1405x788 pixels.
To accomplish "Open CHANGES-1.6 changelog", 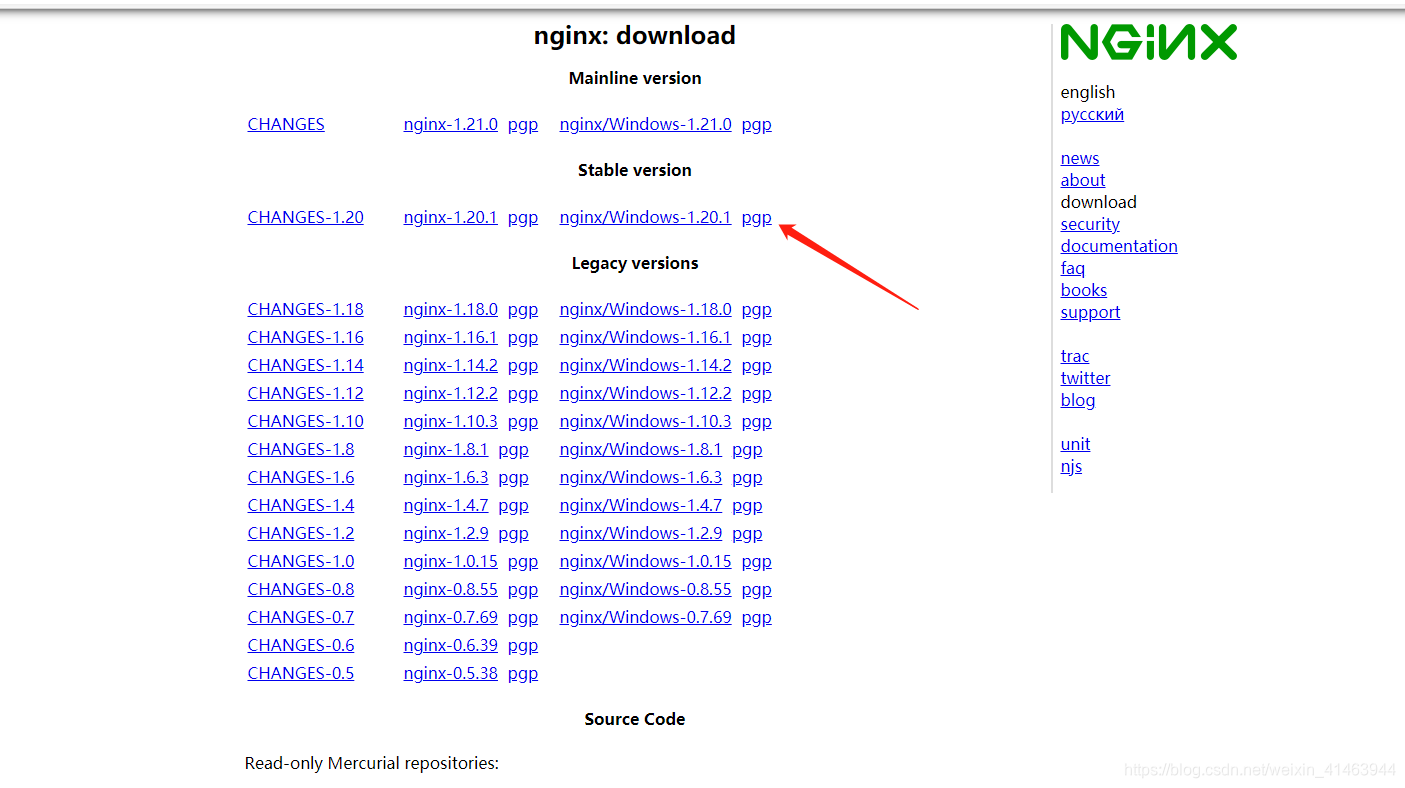I will (301, 477).
